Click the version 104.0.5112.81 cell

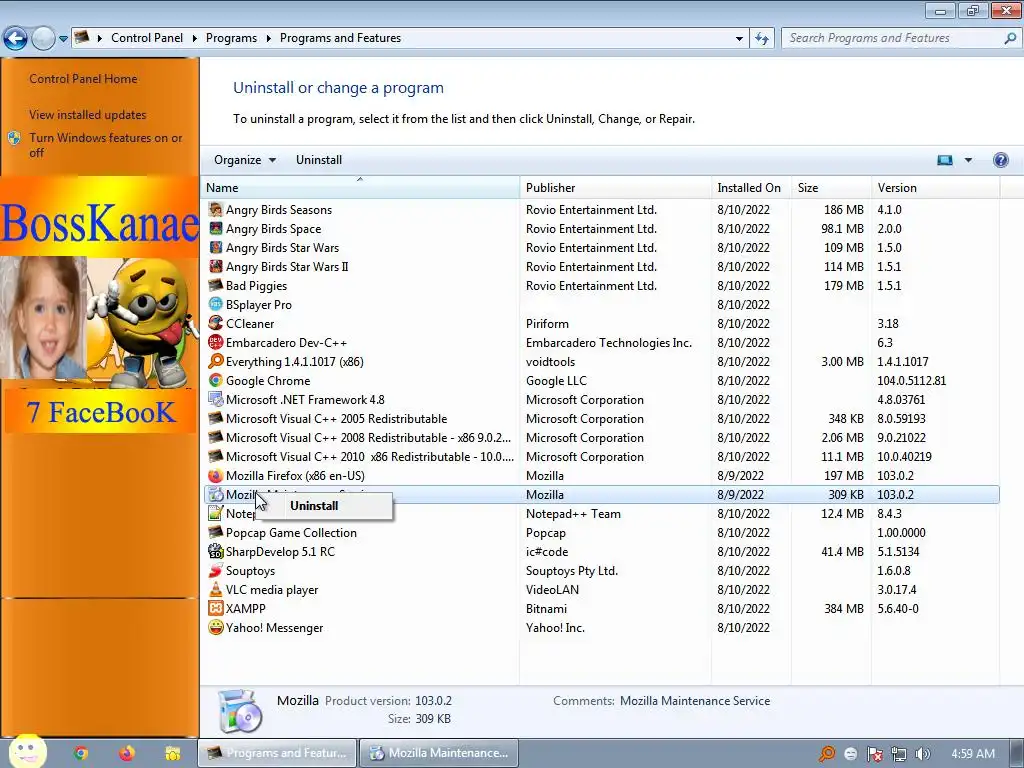coord(911,380)
